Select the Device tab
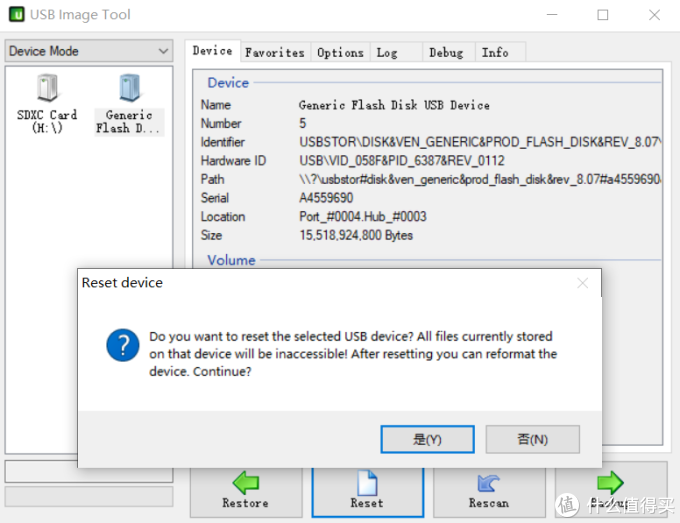The height and width of the screenshot is (523, 680). click(x=212, y=51)
